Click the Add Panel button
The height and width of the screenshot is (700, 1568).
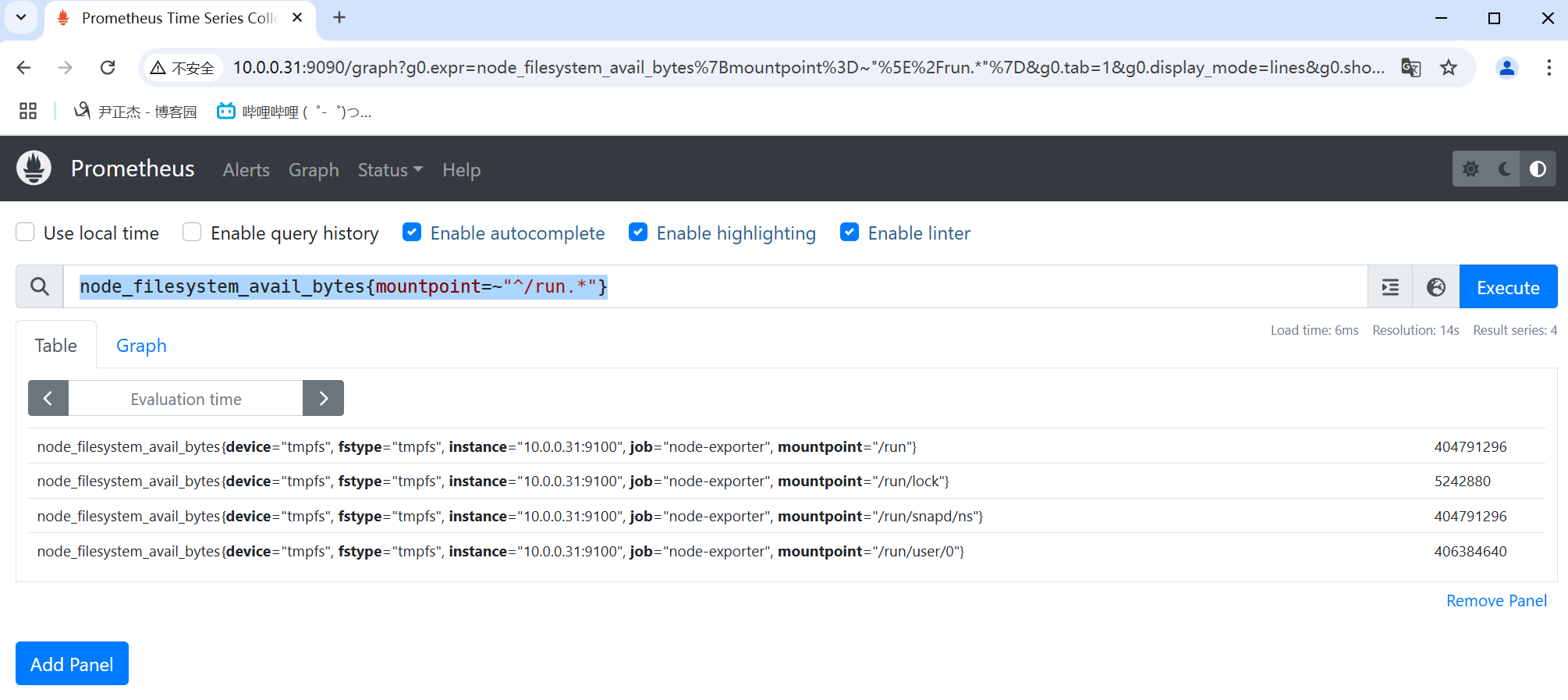(72, 664)
